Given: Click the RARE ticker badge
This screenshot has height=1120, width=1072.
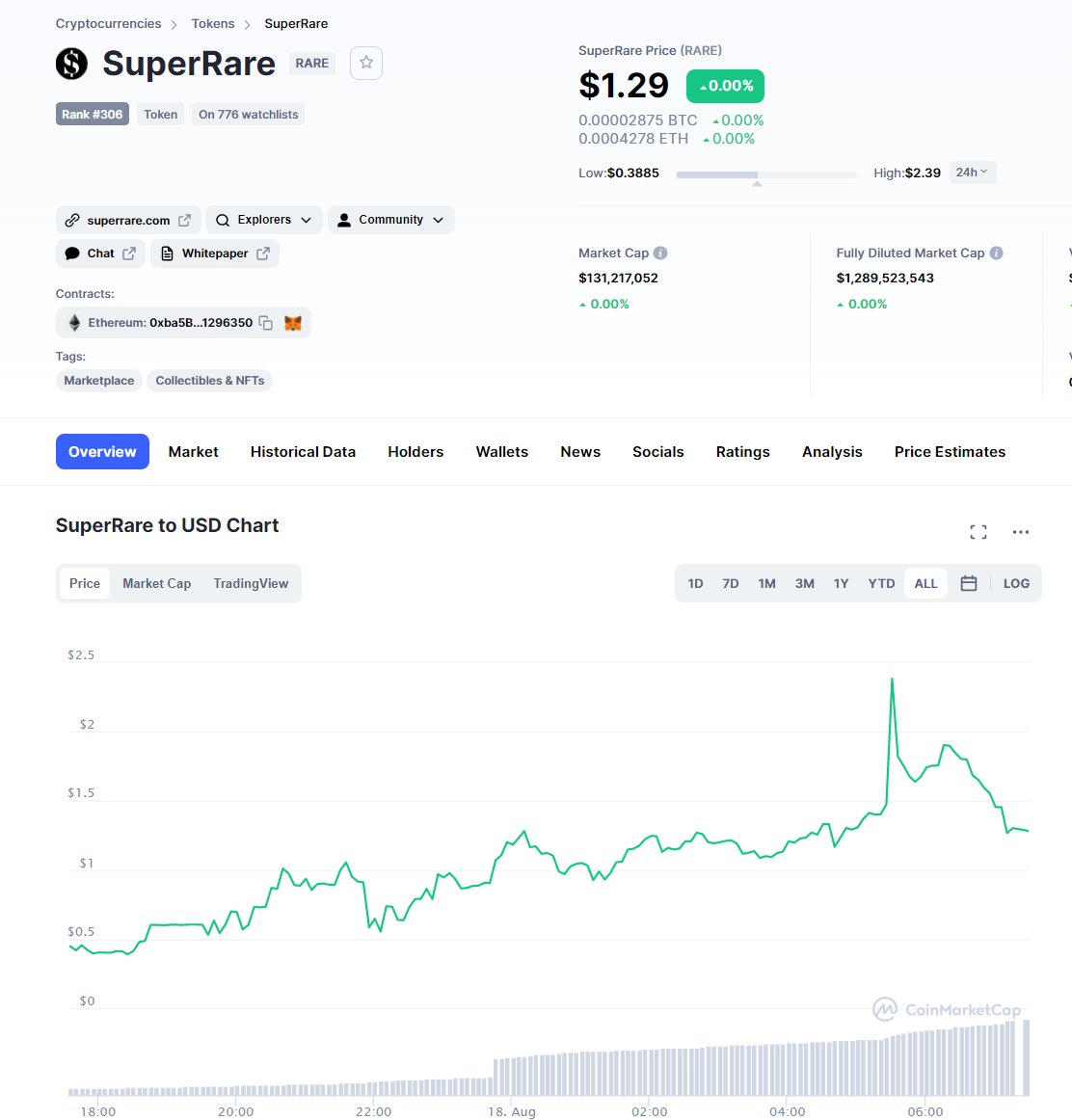Looking at the screenshot, I should coord(312,63).
